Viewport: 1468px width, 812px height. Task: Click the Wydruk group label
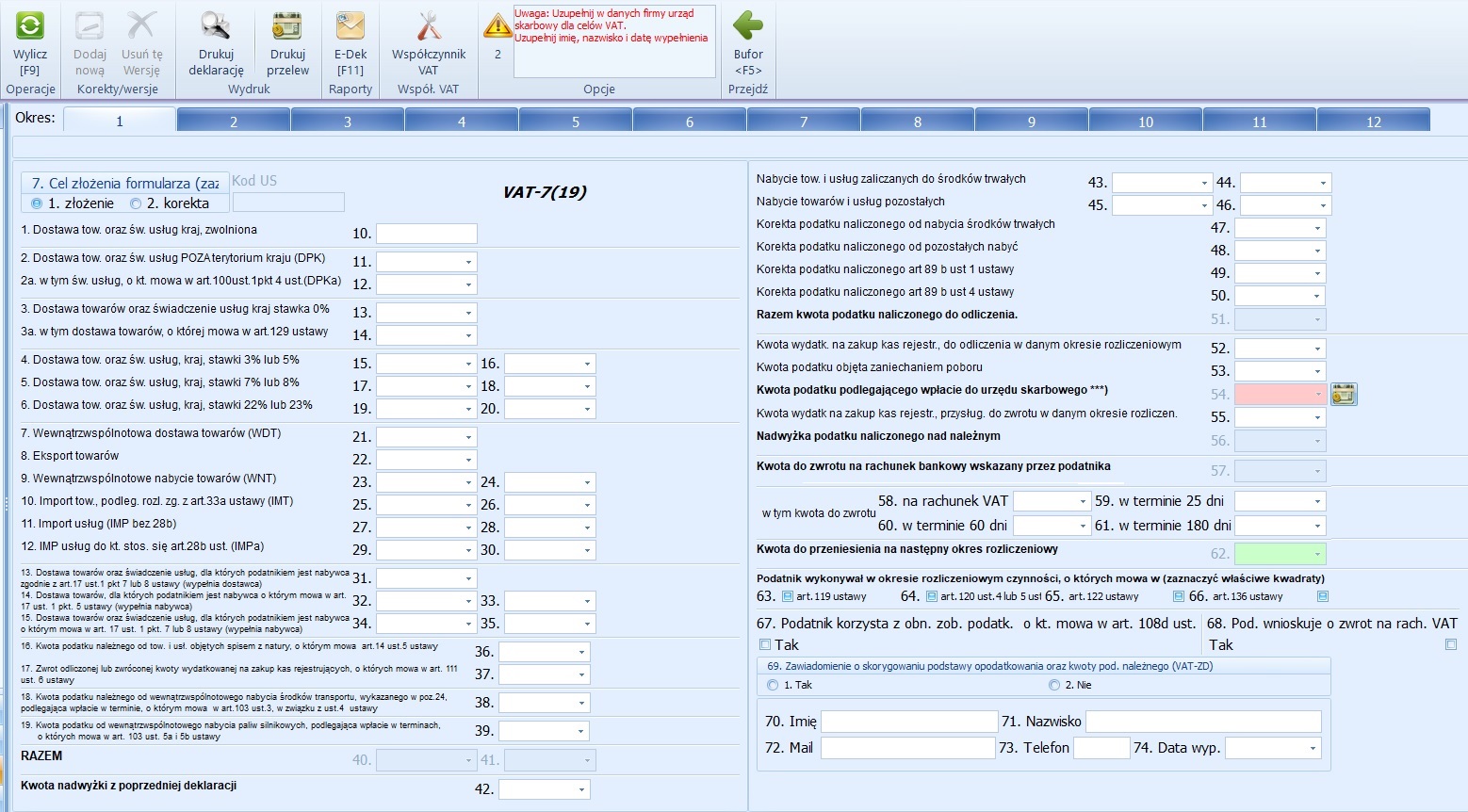point(249,89)
